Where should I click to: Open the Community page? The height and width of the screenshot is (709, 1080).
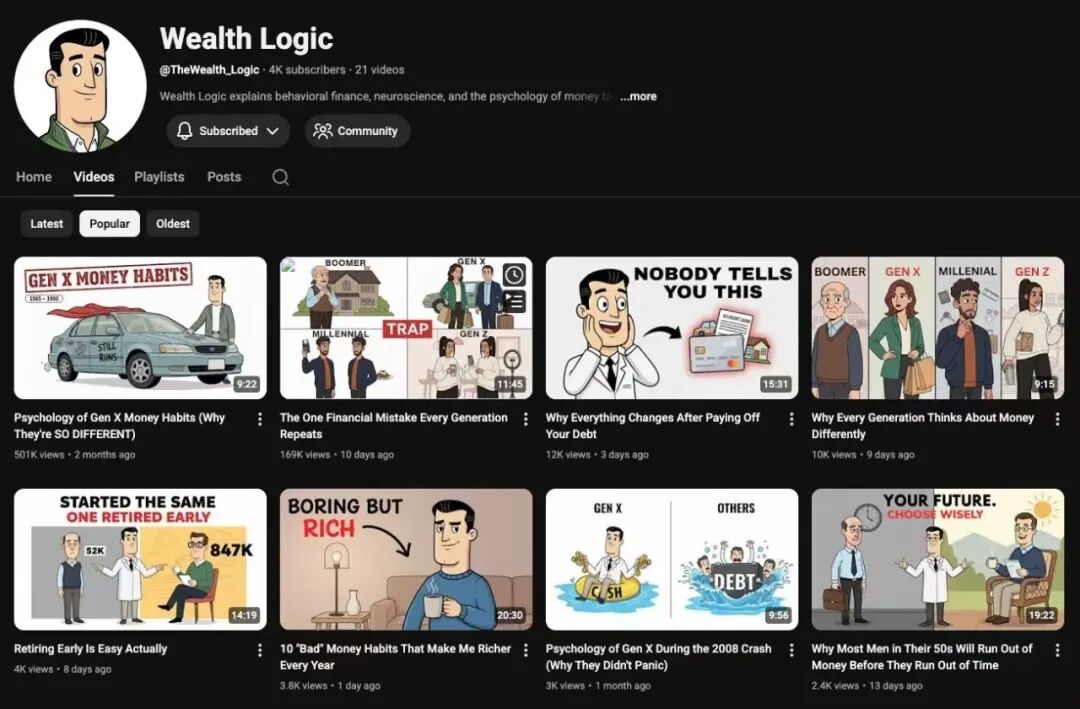pos(356,130)
